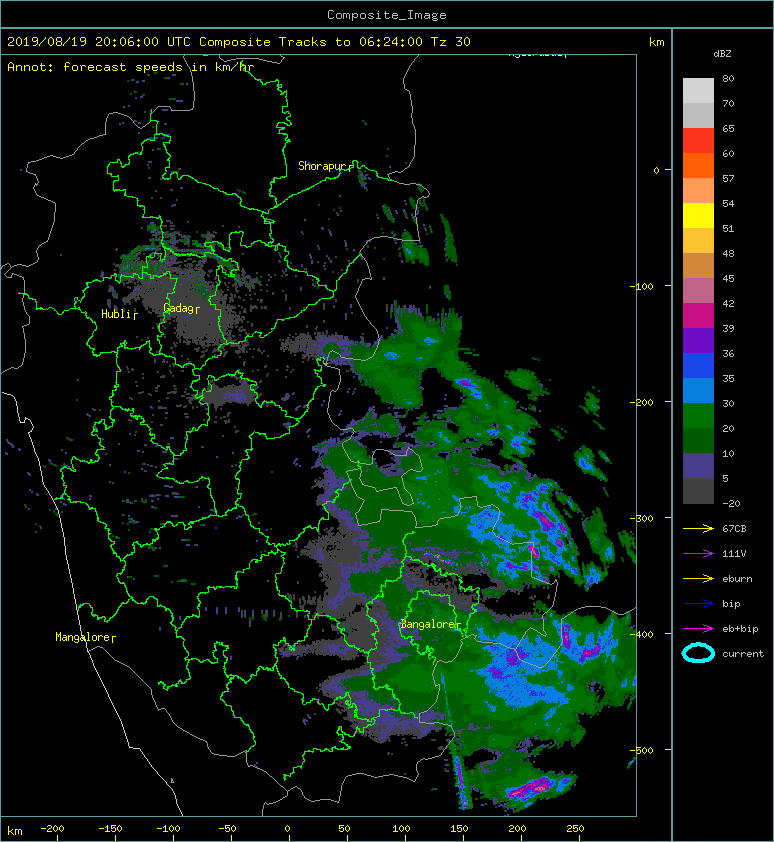Click the blue bip arrow legend symbol
The width and height of the screenshot is (774, 842).
698,604
